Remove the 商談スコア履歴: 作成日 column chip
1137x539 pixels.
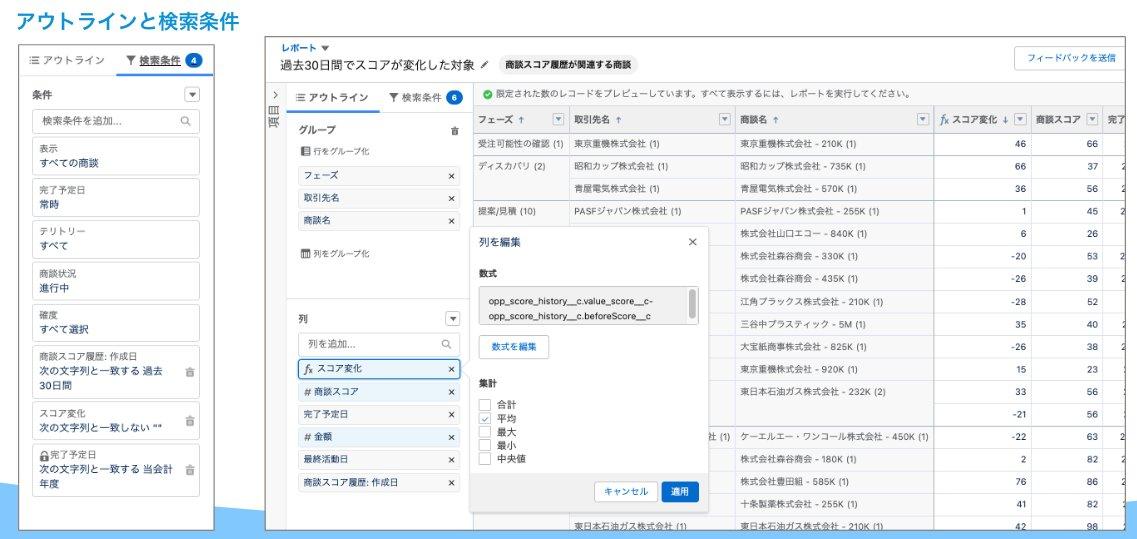tap(451, 482)
